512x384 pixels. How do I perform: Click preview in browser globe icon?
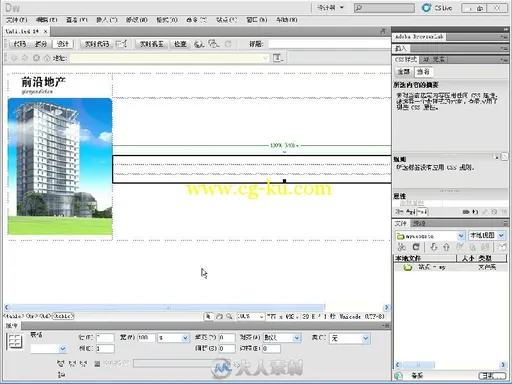(x=199, y=44)
